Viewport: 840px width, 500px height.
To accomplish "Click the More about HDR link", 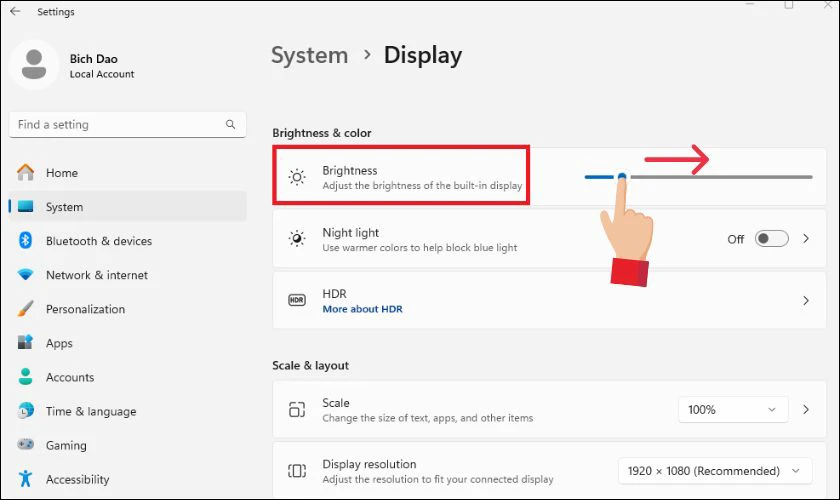I will (362, 309).
